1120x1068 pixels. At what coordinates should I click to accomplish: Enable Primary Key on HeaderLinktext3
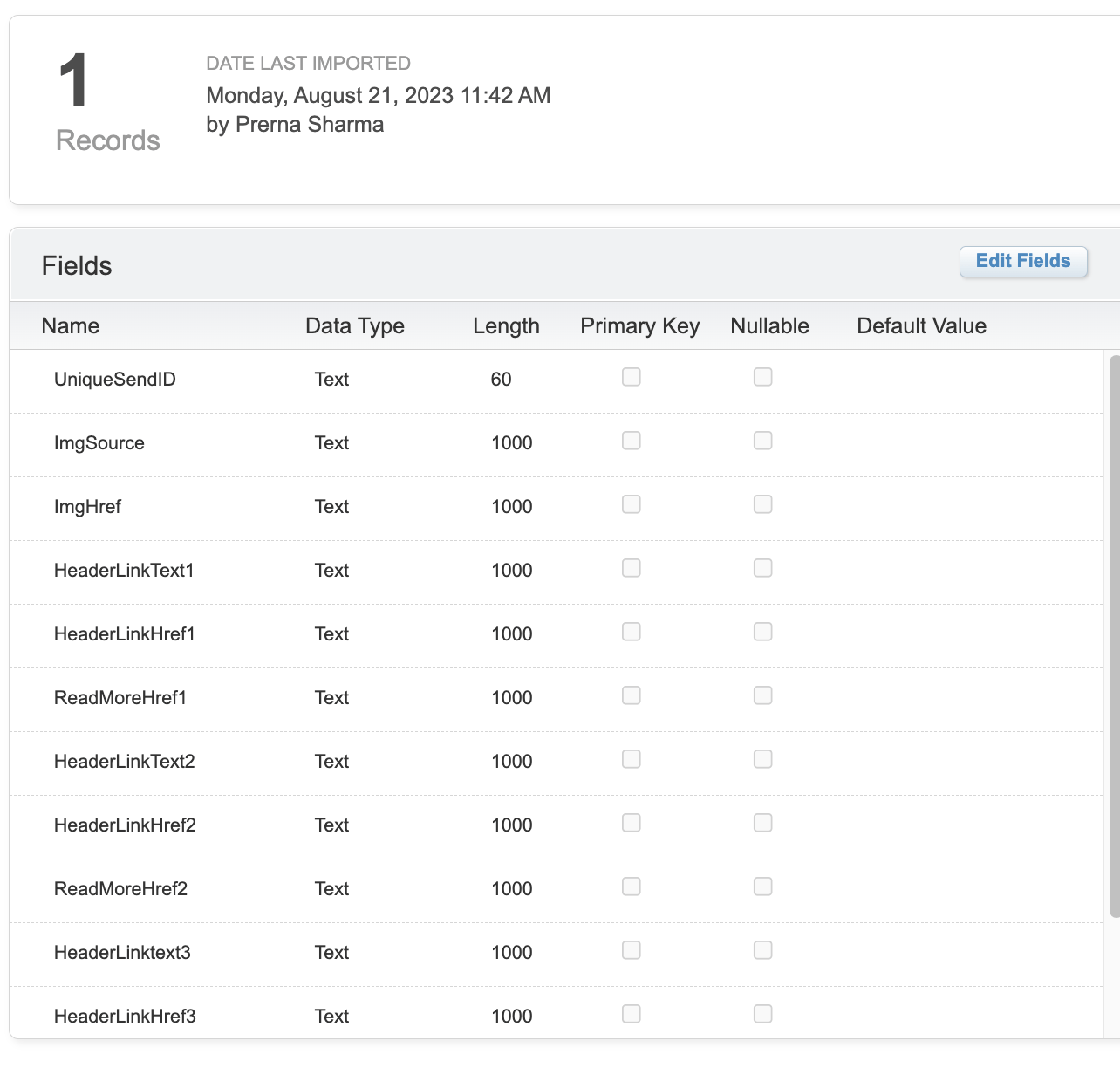pyautogui.click(x=631, y=950)
